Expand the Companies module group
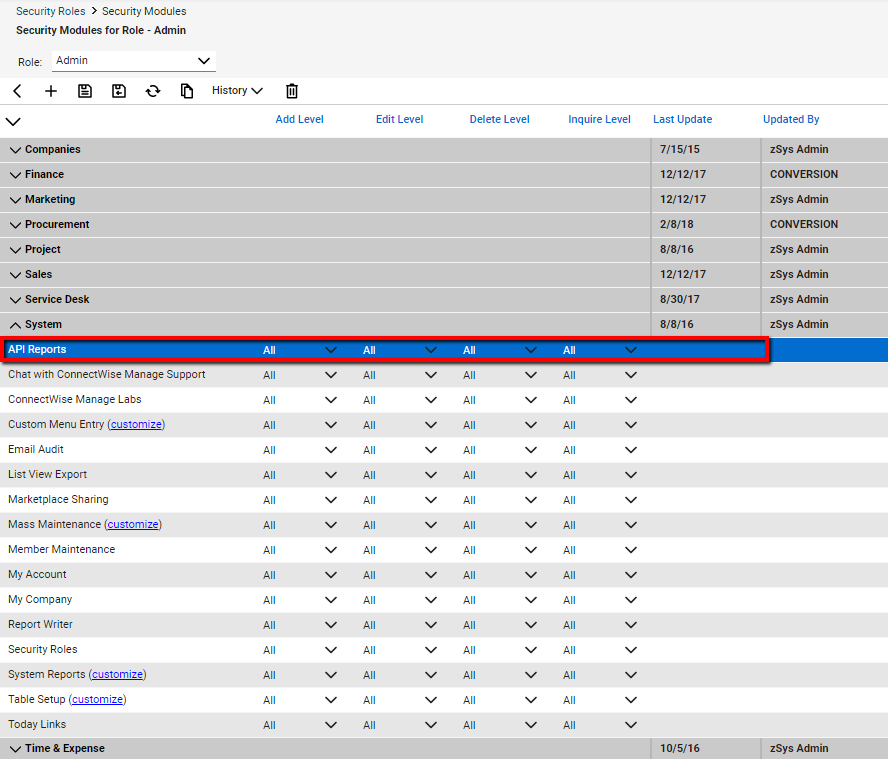Image resolution: width=888 pixels, height=759 pixels. [15, 150]
